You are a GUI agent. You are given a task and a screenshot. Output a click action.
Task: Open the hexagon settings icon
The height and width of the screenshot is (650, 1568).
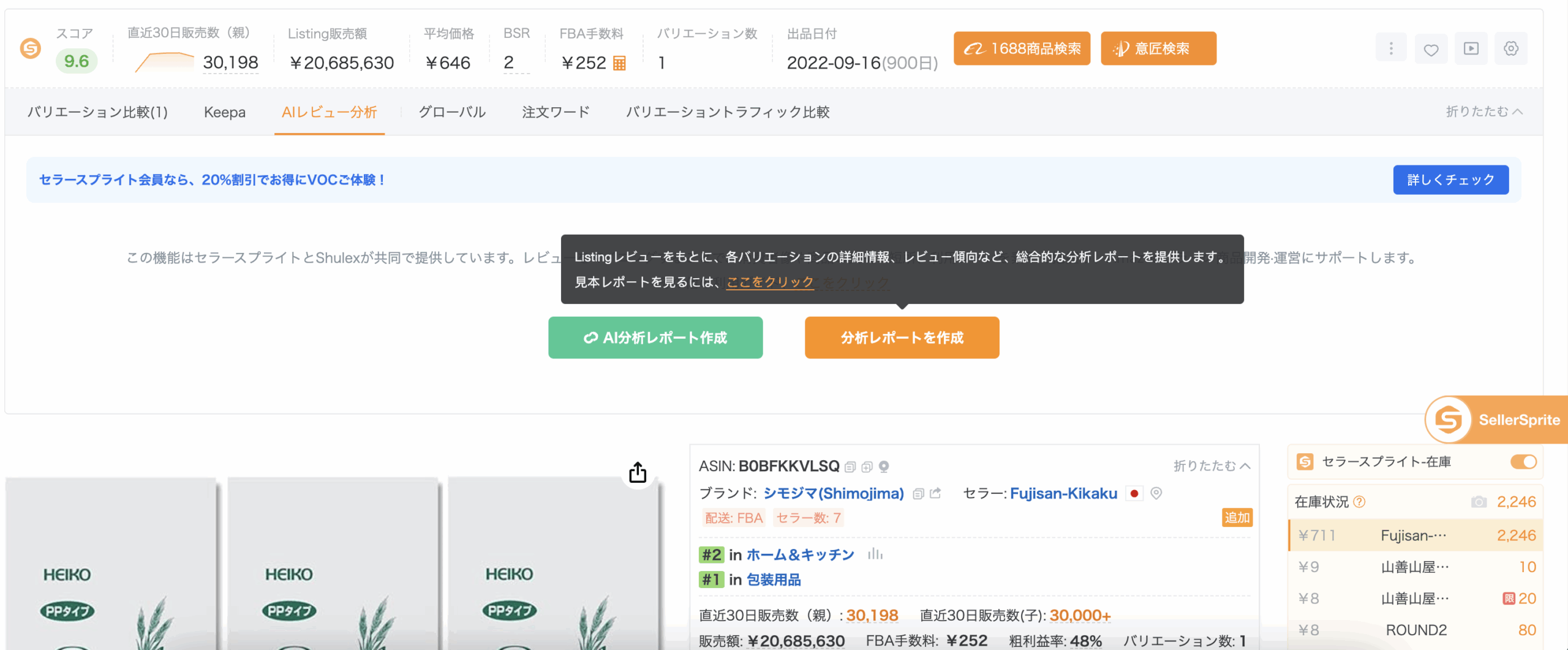pyautogui.click(x=1511, y=48)
